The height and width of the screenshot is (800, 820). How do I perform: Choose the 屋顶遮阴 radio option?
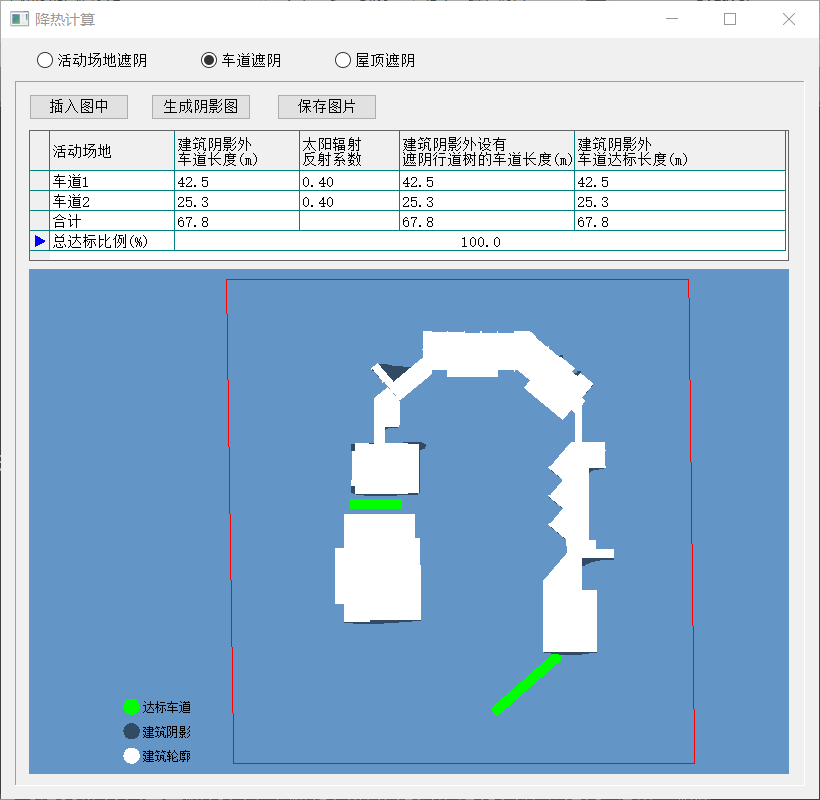pos(343,60)
